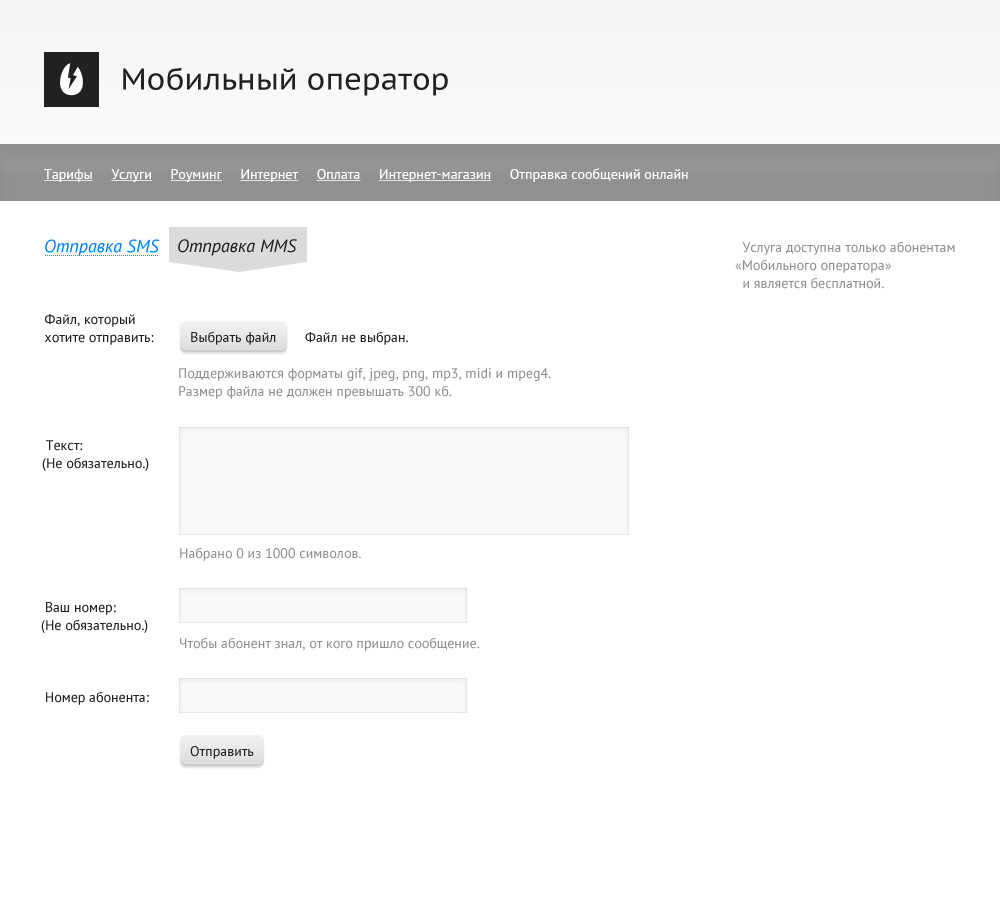Screen dimensions: 1000x900
Task: Open the Тарифы menu item
Action: (x=68, y=174)
